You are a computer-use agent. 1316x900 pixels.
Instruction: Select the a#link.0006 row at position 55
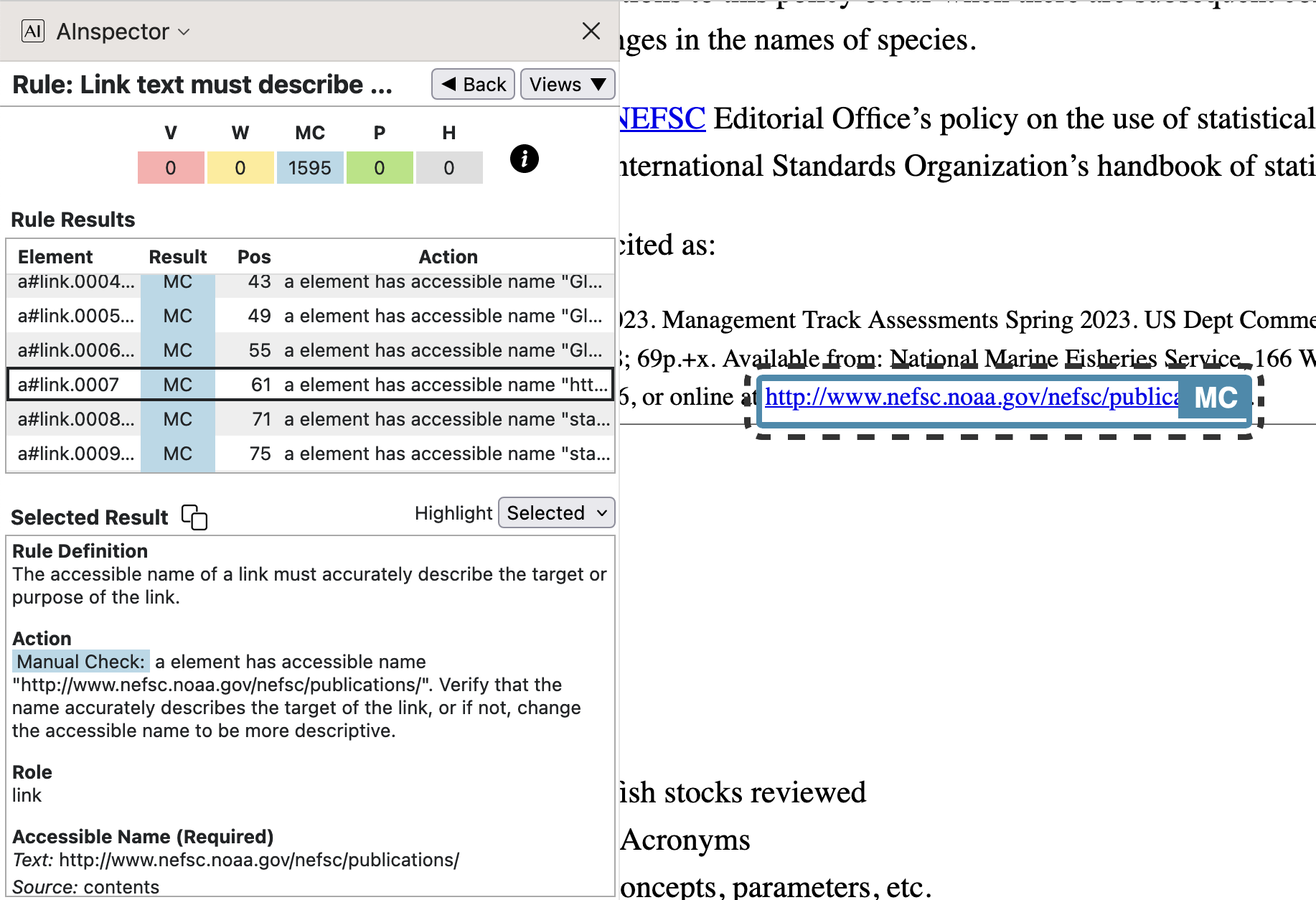click(x=310, y=350)
